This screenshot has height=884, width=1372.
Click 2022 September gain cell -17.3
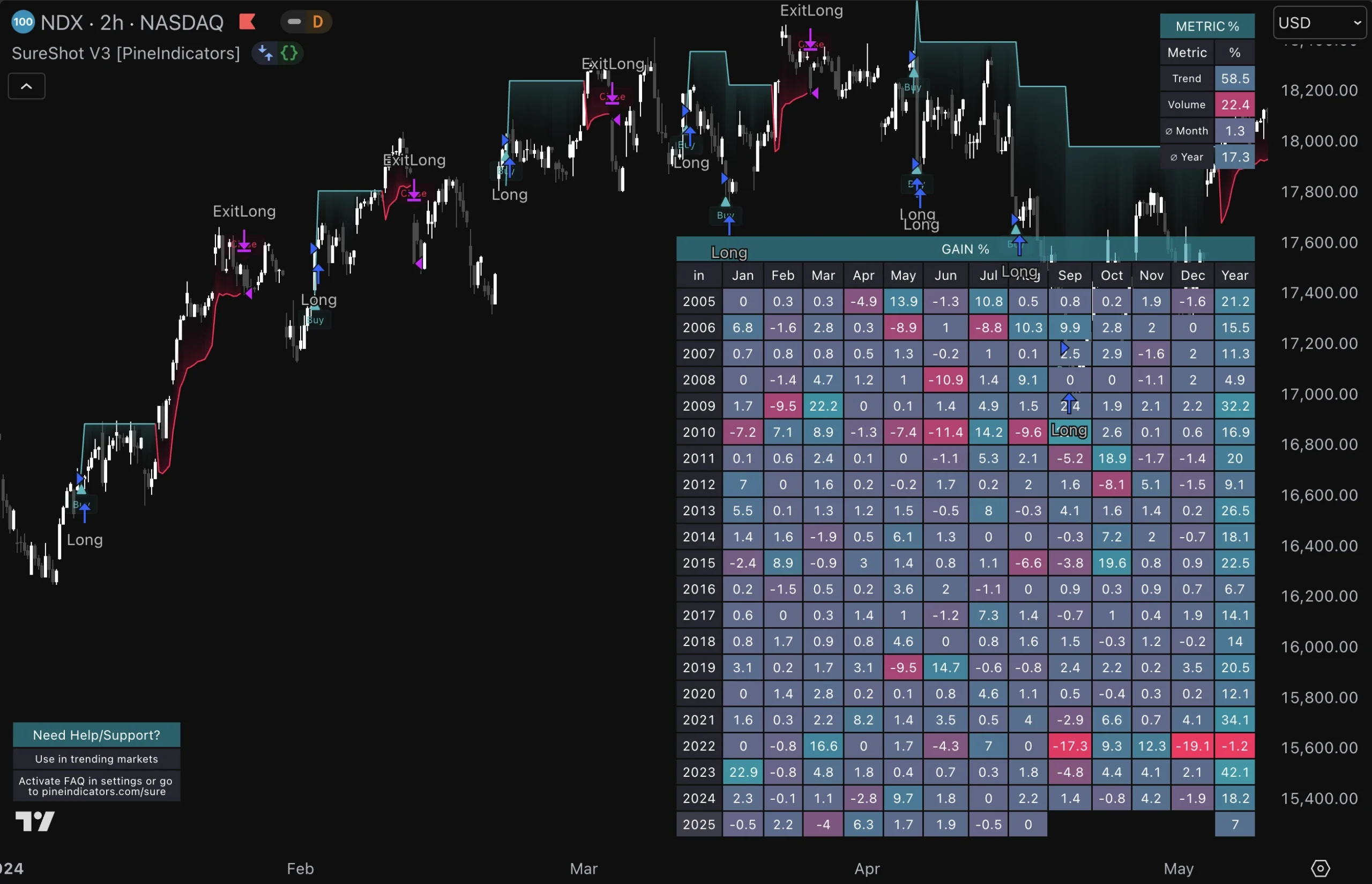[x=1070, y=746]
